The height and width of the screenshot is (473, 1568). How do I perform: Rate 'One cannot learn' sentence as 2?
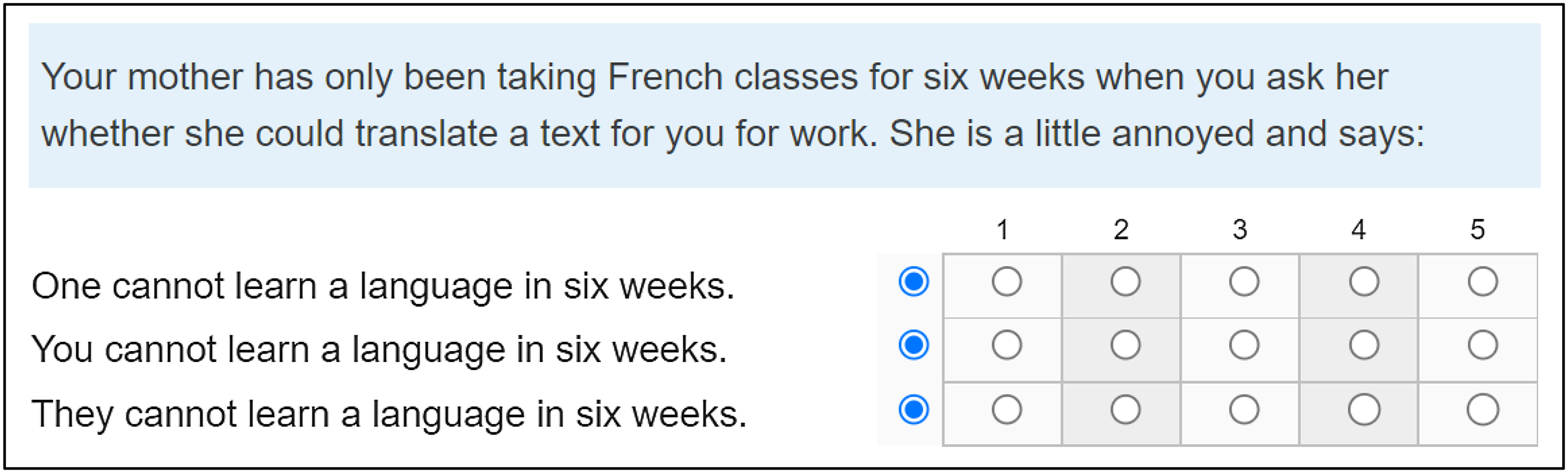pyautogui.click(x=1125, y=282)
